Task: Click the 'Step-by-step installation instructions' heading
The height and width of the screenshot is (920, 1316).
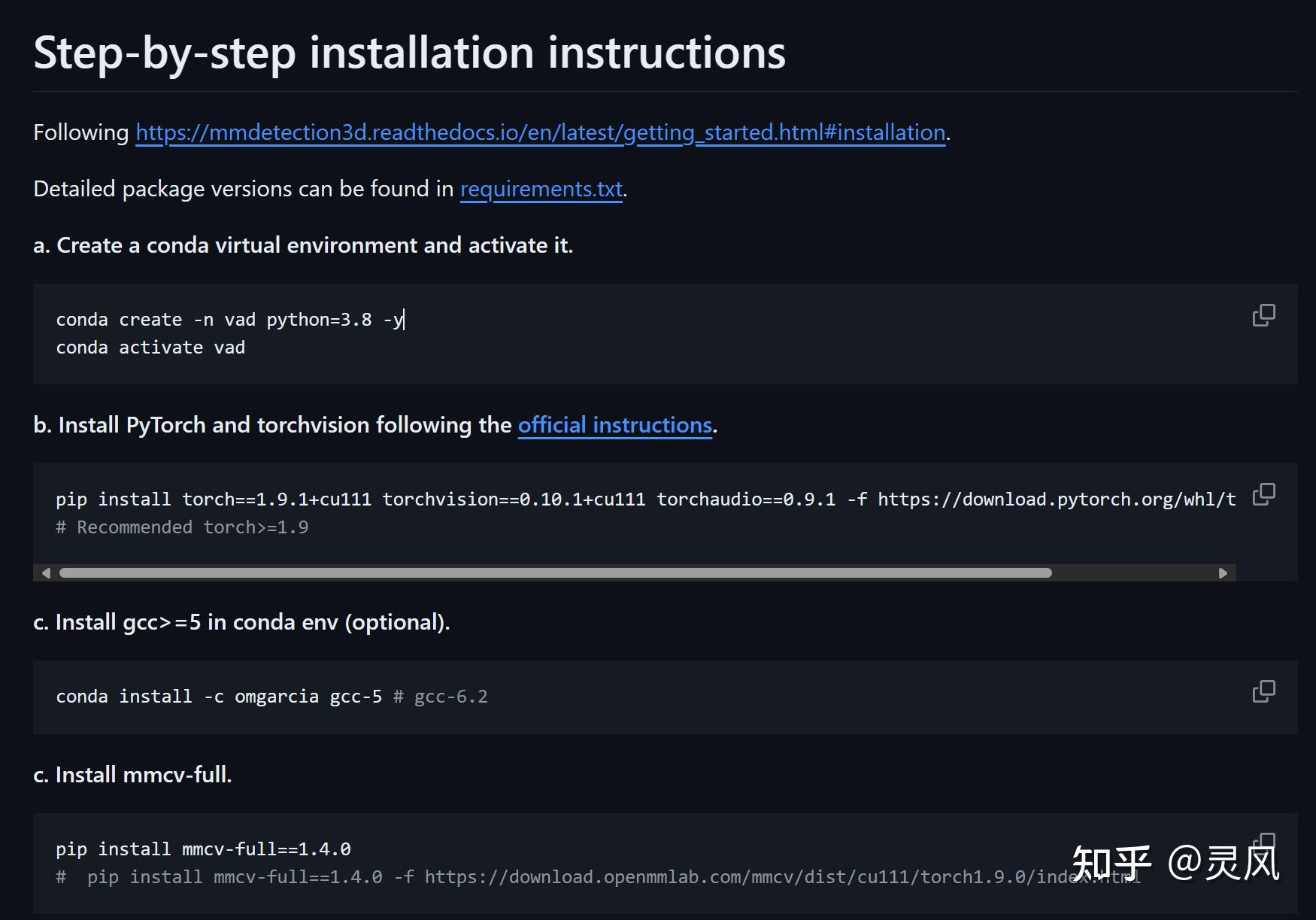Action: point(409,53)
